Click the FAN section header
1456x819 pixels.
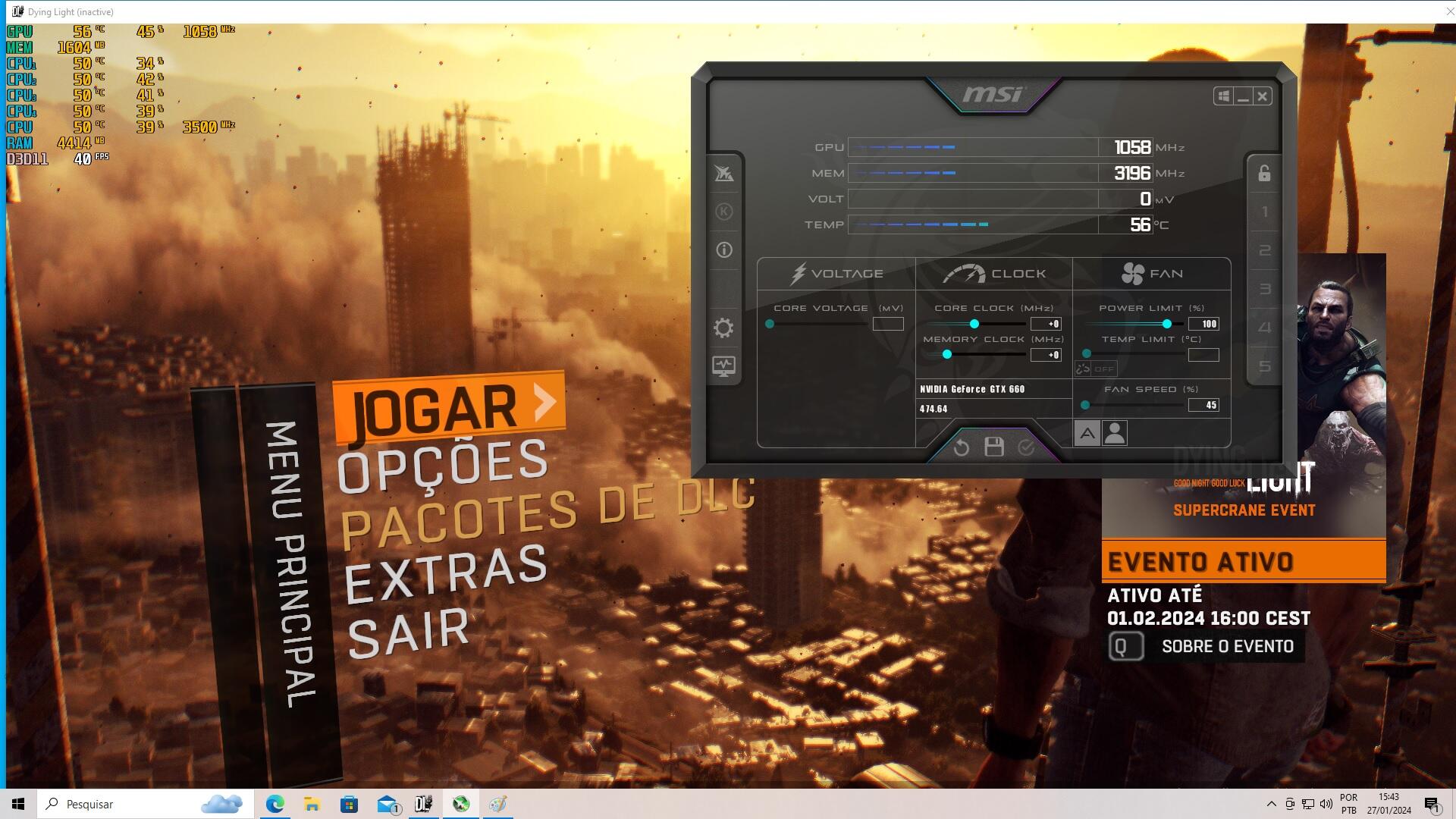(1152, 274)
